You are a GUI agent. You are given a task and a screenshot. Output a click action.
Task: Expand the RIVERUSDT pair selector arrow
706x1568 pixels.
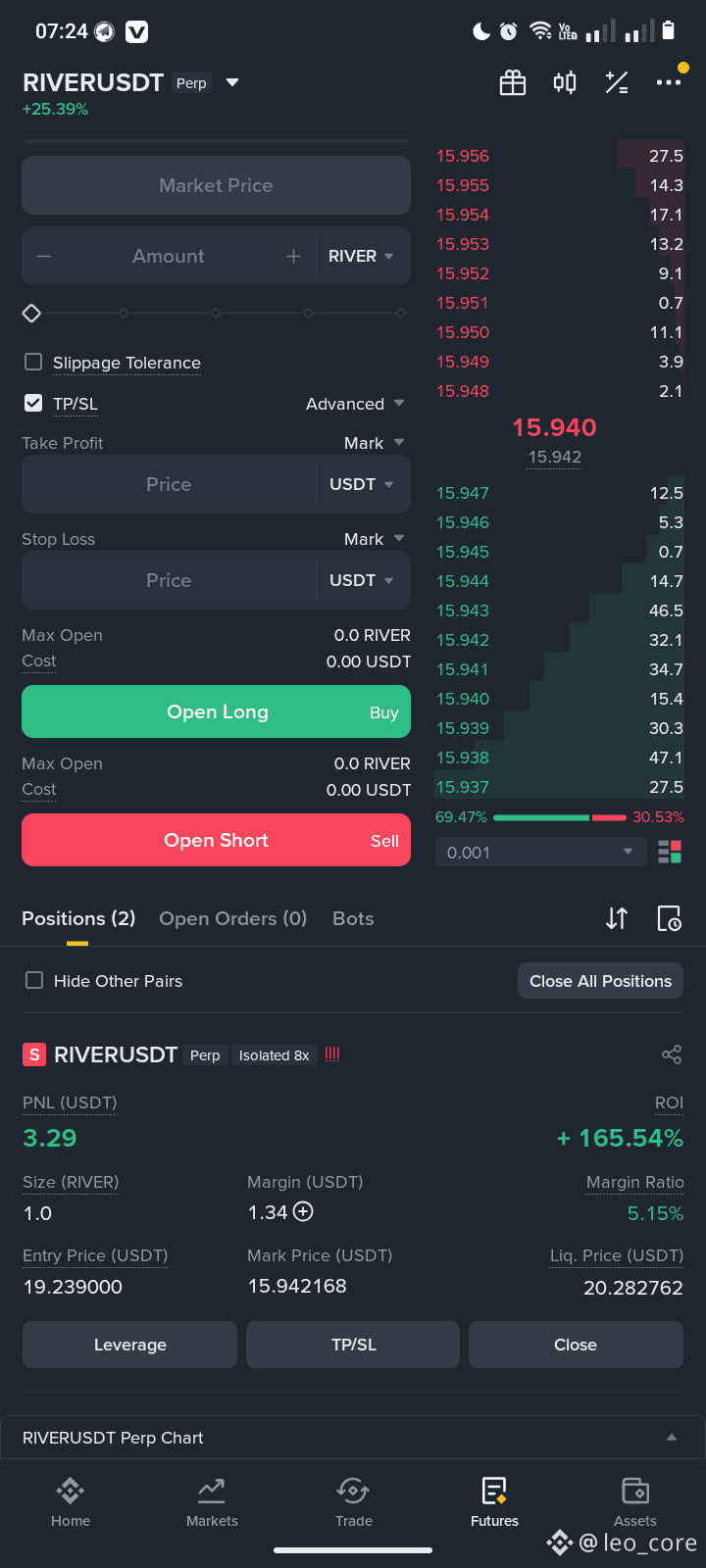click(x=232, y=82)
